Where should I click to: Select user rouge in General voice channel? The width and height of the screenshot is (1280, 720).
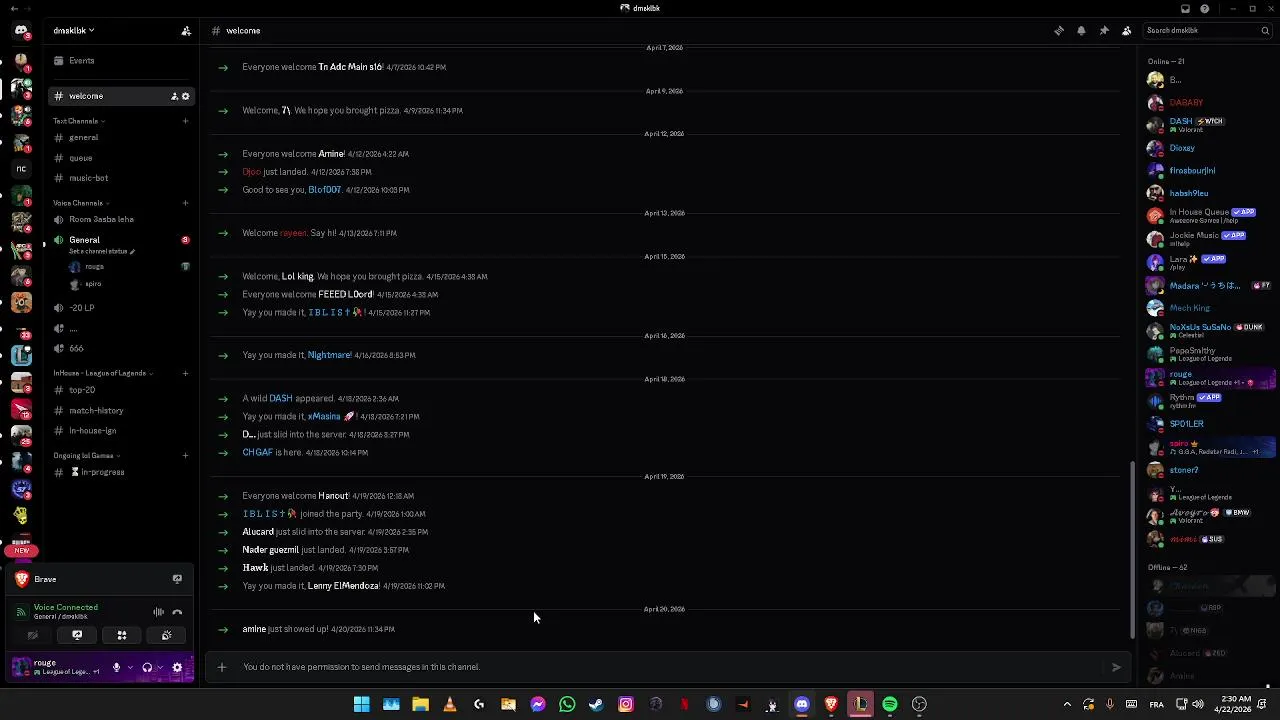94,267
